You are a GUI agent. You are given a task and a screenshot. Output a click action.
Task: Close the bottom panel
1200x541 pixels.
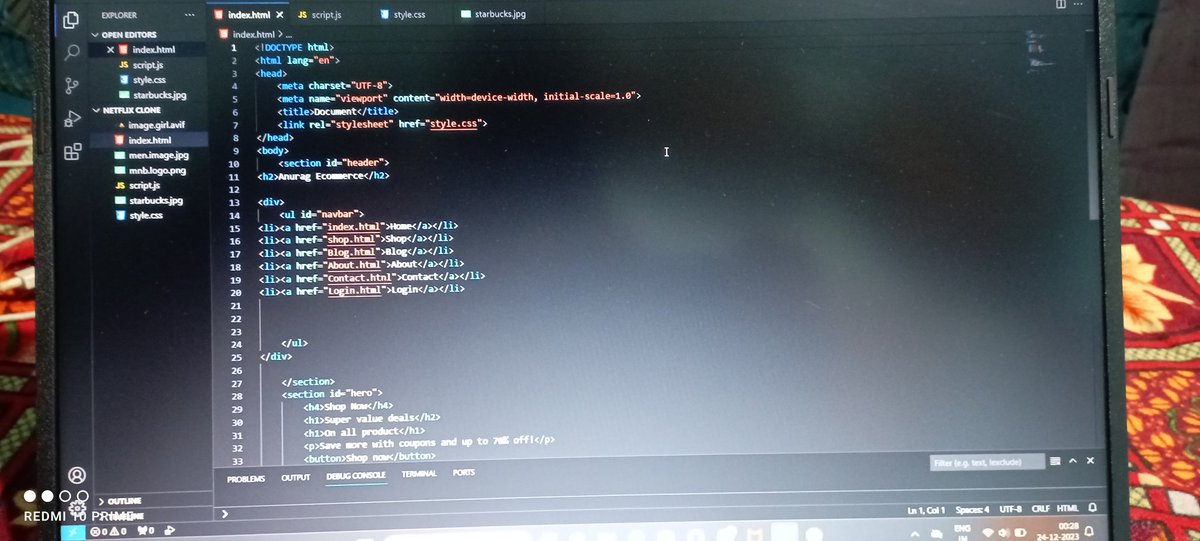pyautogui.click(x=1090, y=461)
